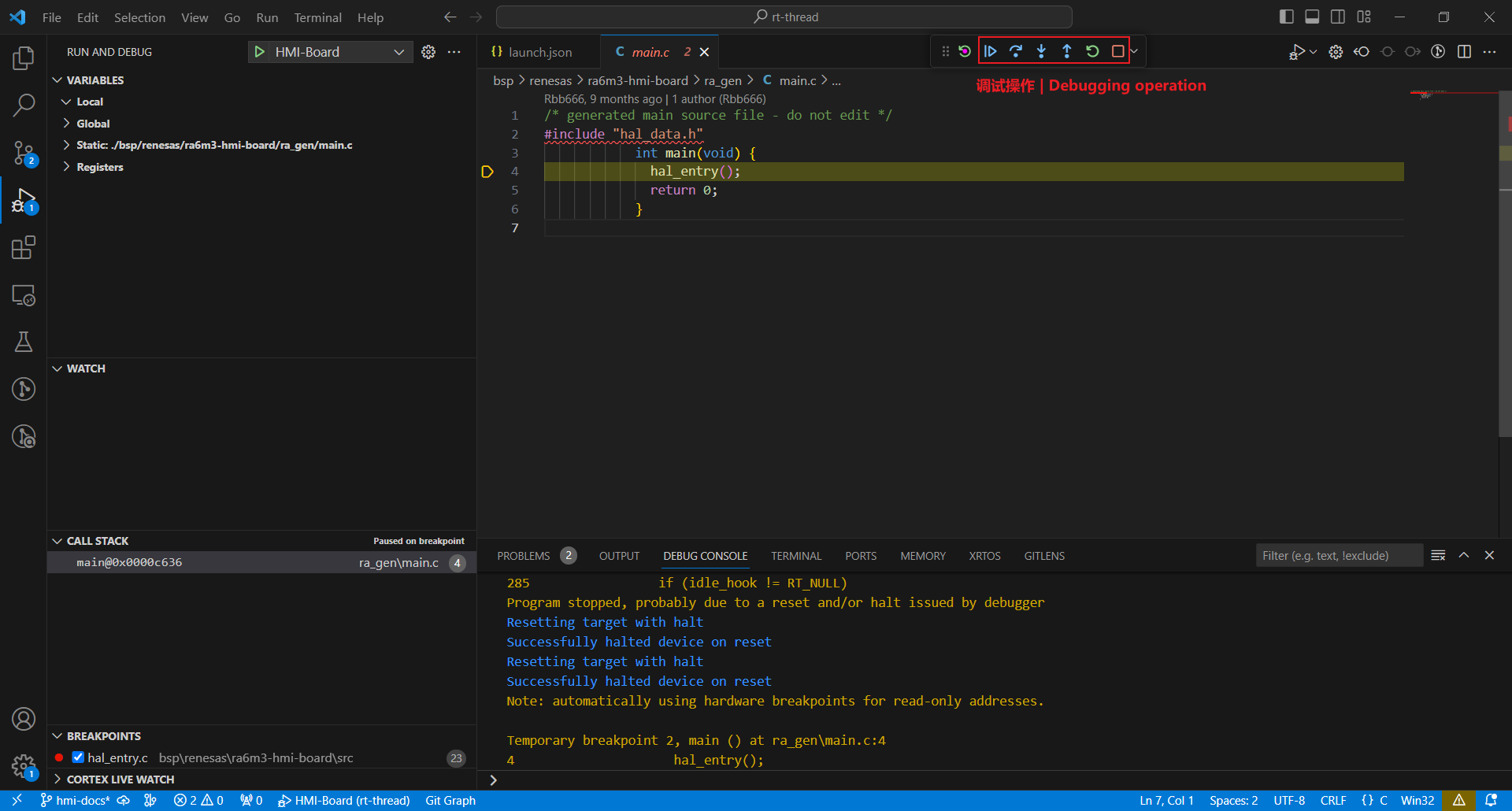Toggle the hal_entry.c breakpoint checkbox
This screenshot has height=811, width=1512.
pyautogui.click(x=78, y=757)
